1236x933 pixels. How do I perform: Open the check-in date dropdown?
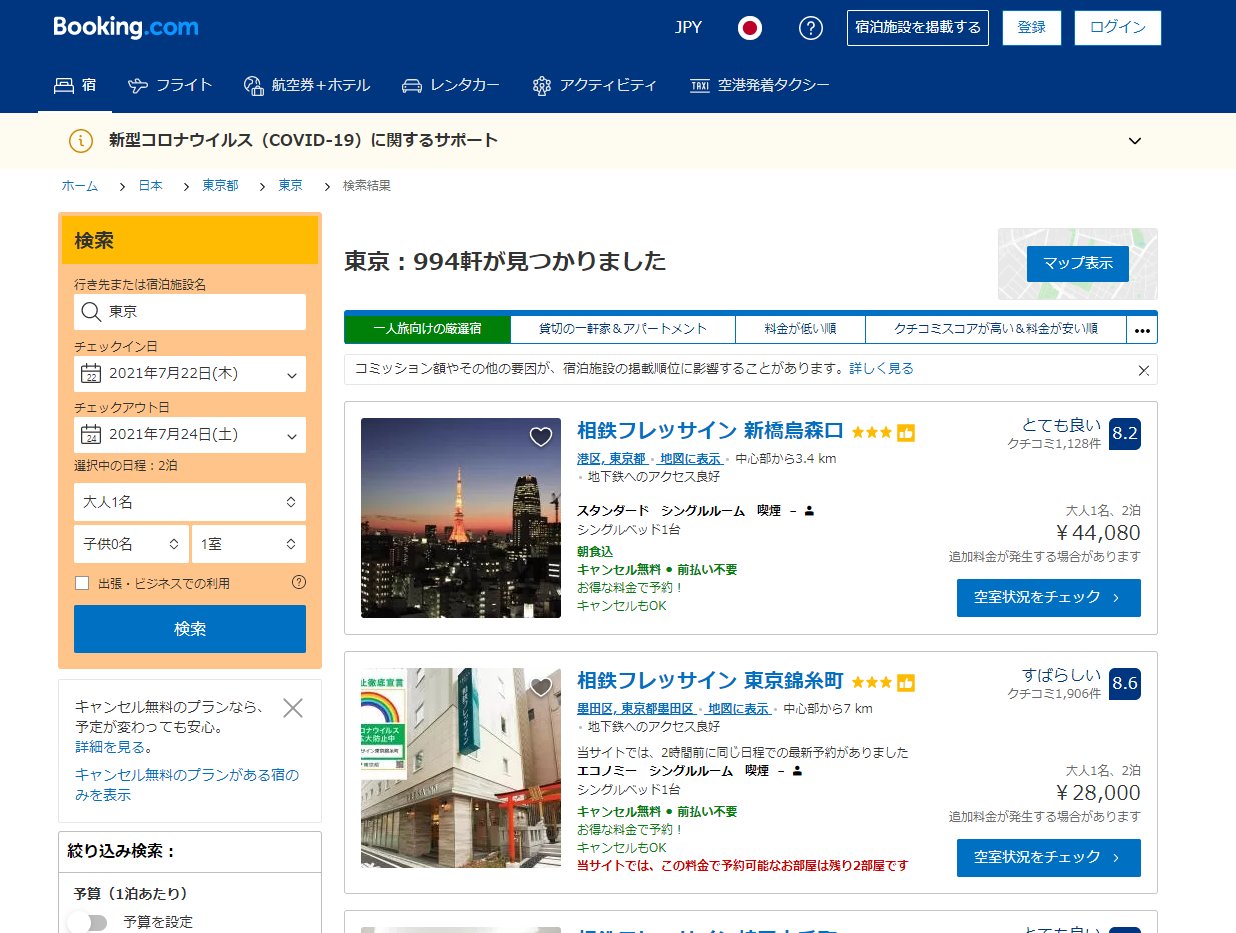[190, 374]
